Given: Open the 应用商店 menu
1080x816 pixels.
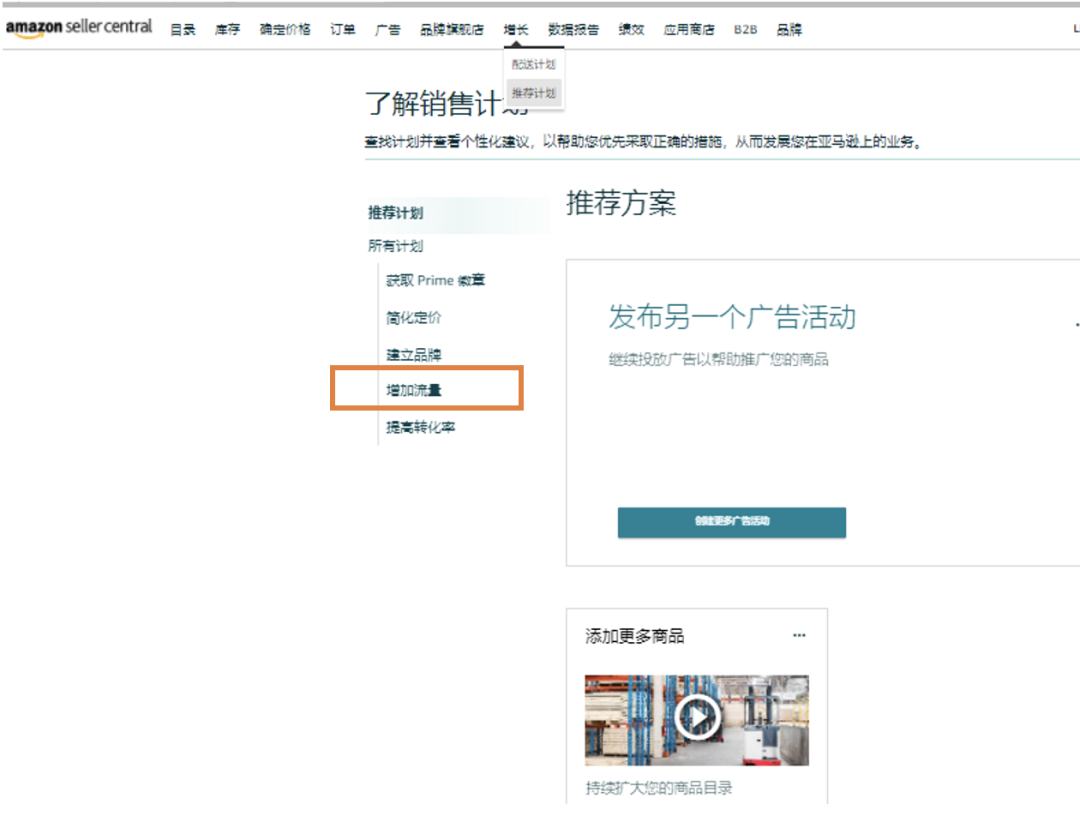Looking at the screenshot, I should 688,30.
